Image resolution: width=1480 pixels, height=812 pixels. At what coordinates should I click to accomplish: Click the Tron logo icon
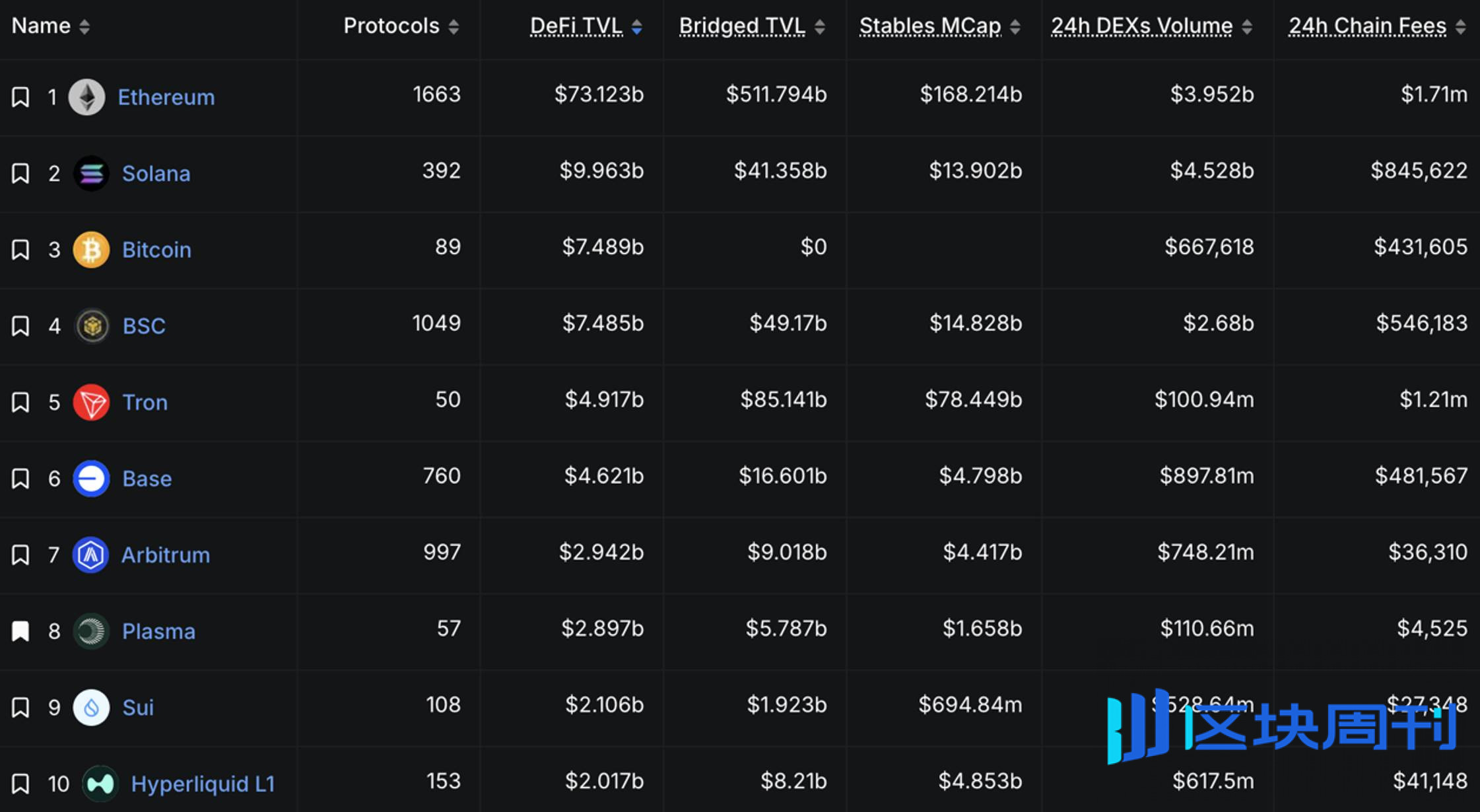(x=91, y=402)
